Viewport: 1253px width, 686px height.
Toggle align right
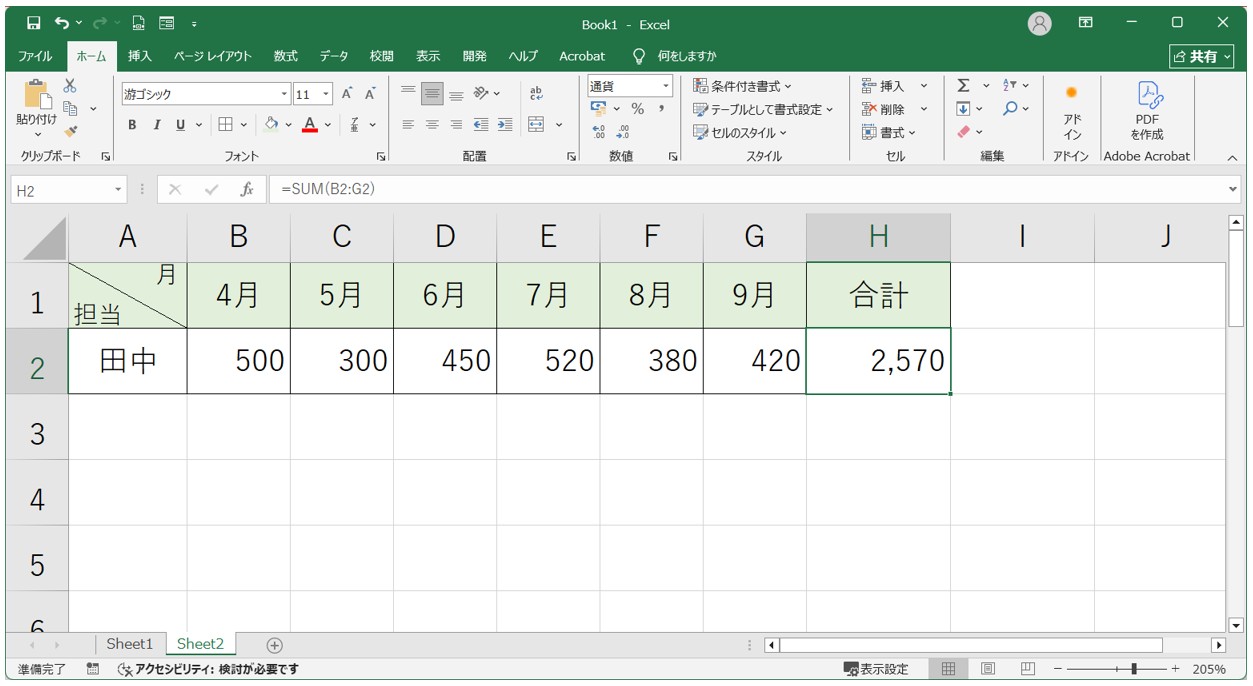pos(456,125)
